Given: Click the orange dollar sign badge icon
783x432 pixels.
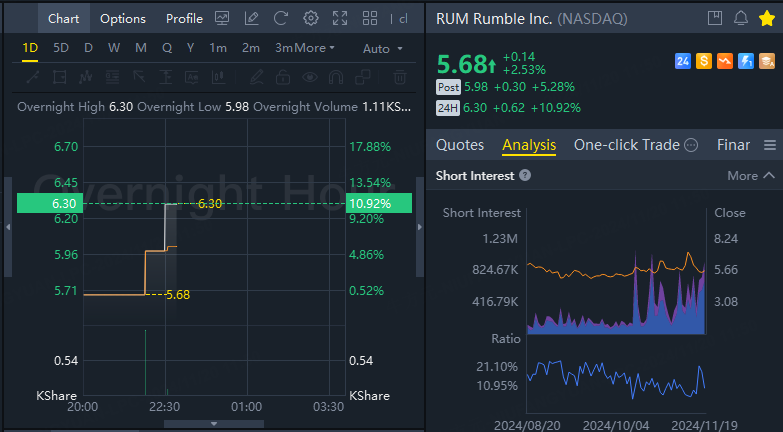Looking at the screenshot, I should pyautogui.click(x=704, y=62).
